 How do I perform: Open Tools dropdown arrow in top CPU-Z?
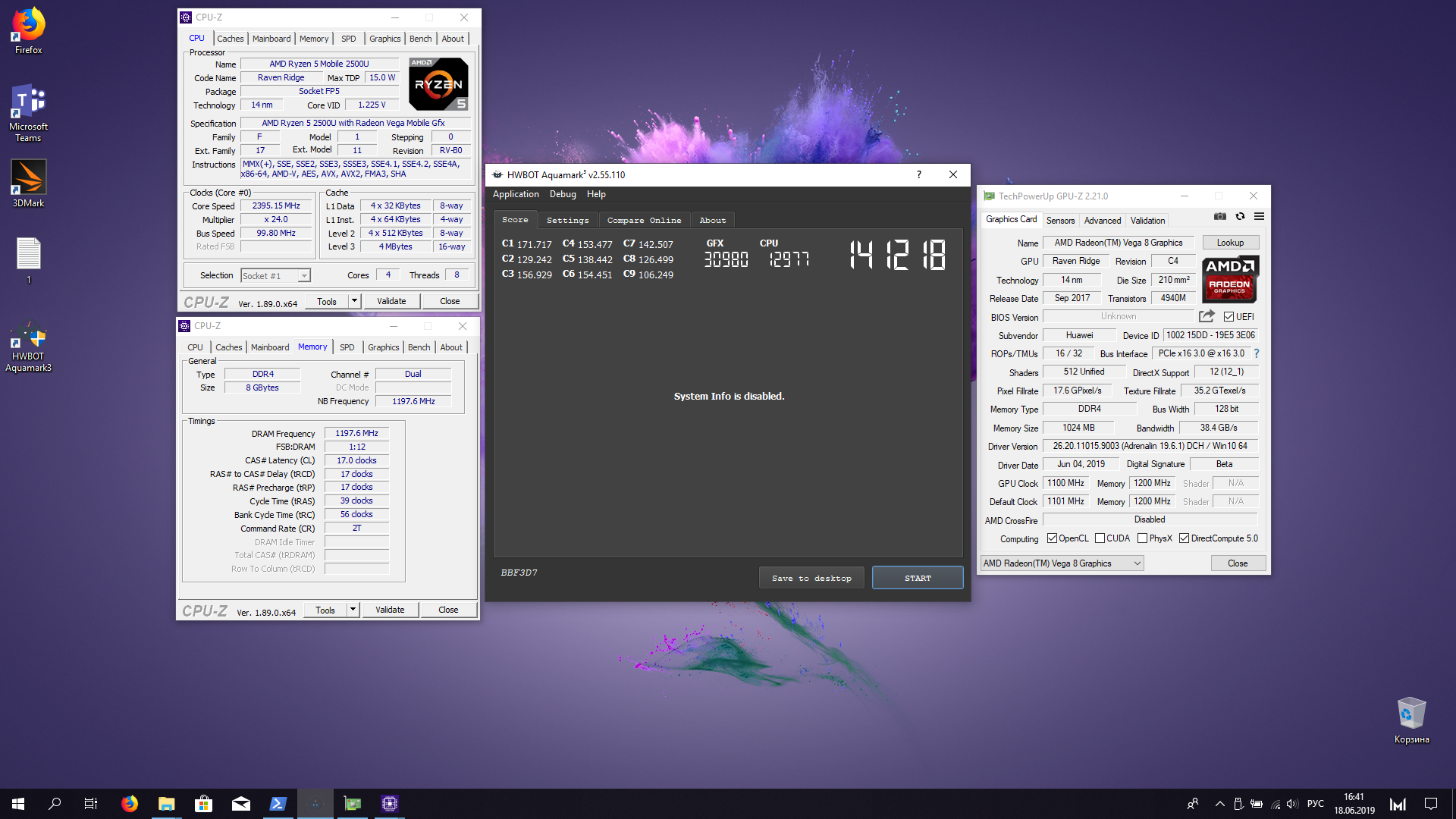[353, 301]
